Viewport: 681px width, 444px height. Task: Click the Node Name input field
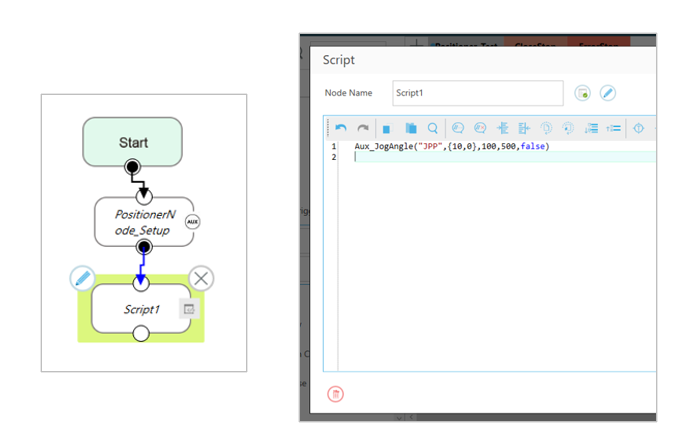[x=477, y=93]
